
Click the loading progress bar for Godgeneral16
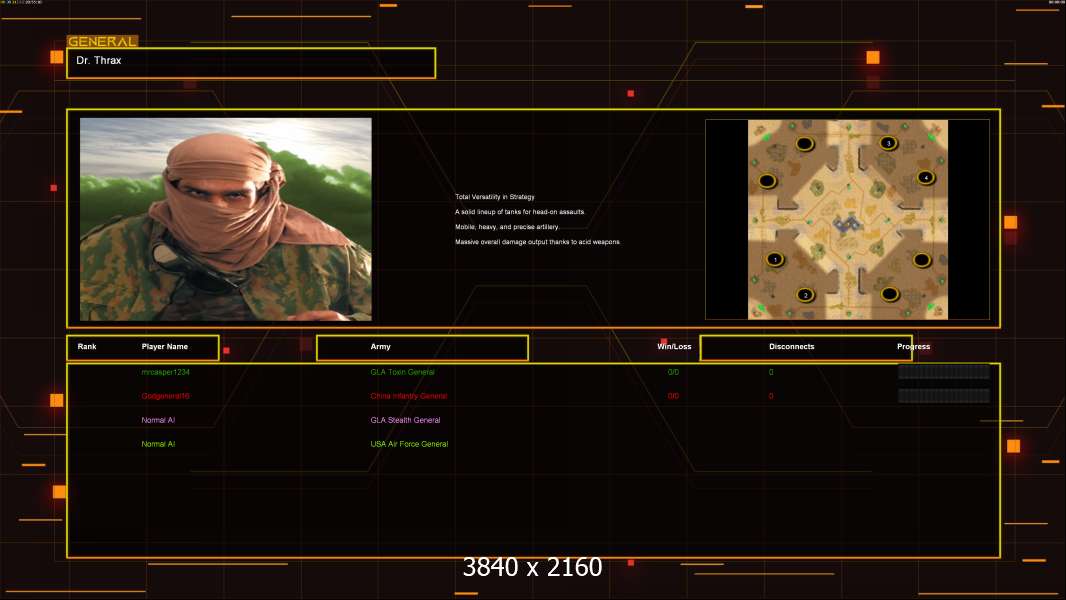click(x=944, y=395)
